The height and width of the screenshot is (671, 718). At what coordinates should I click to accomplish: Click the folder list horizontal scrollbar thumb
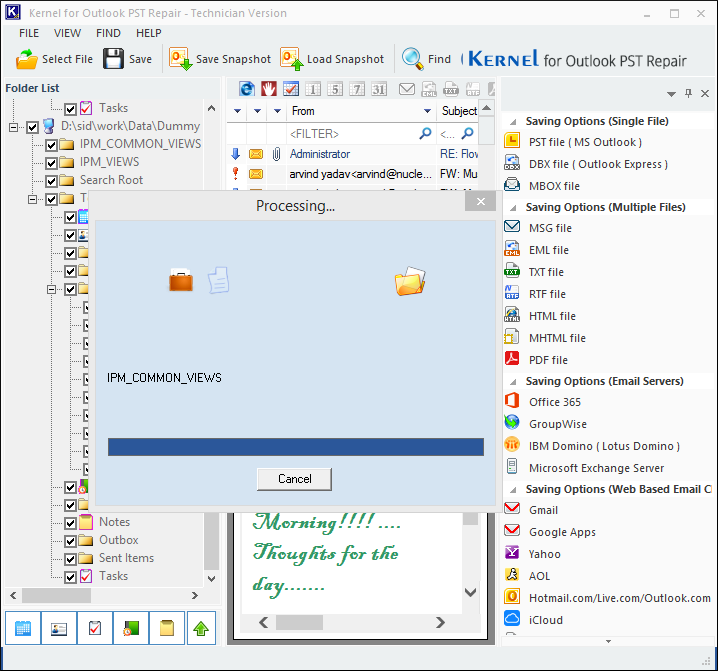coord(56,595)
